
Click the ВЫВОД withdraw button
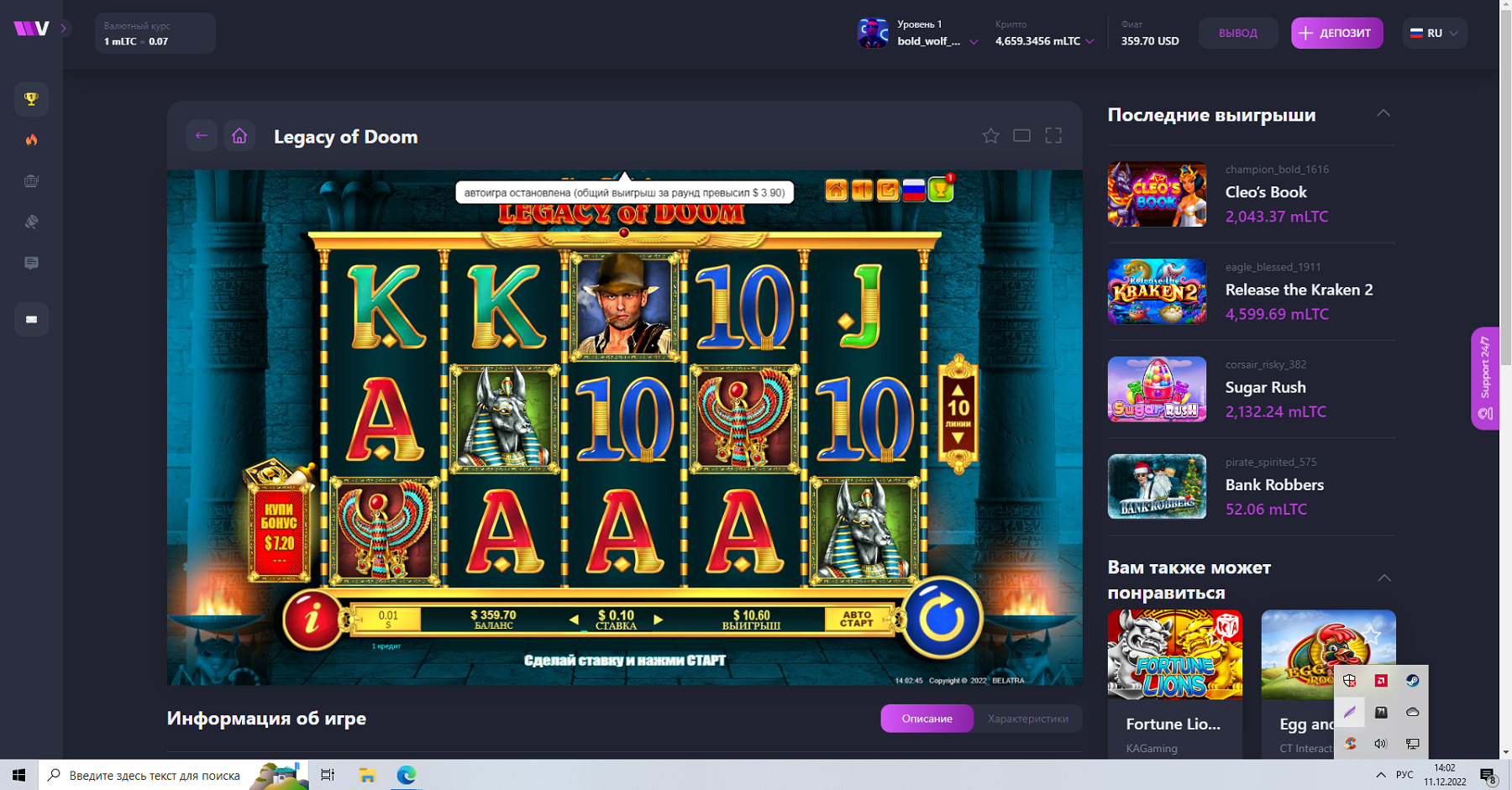[x=1238, y=34]
